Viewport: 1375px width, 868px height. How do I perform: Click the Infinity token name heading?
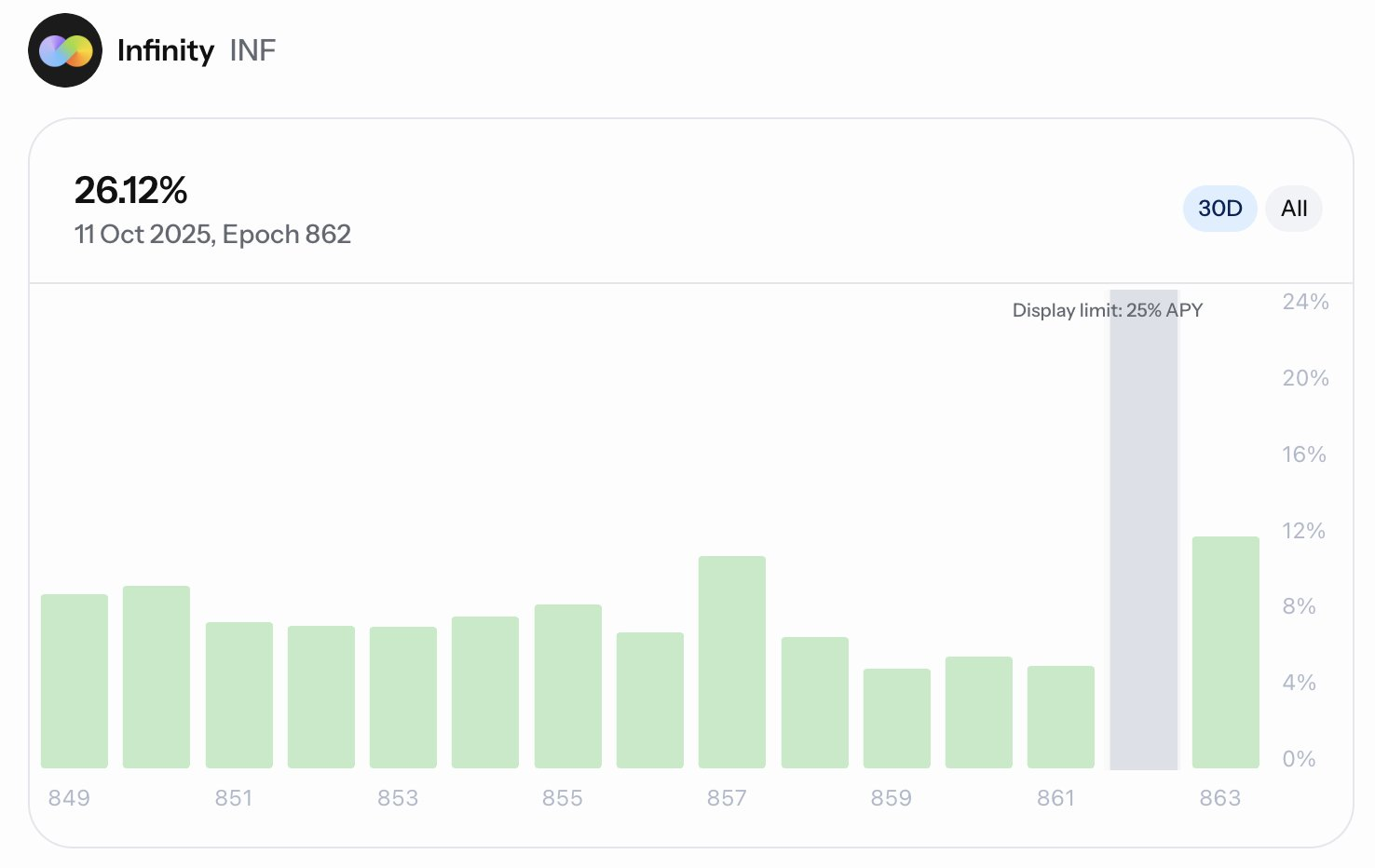tap(166, 50)
